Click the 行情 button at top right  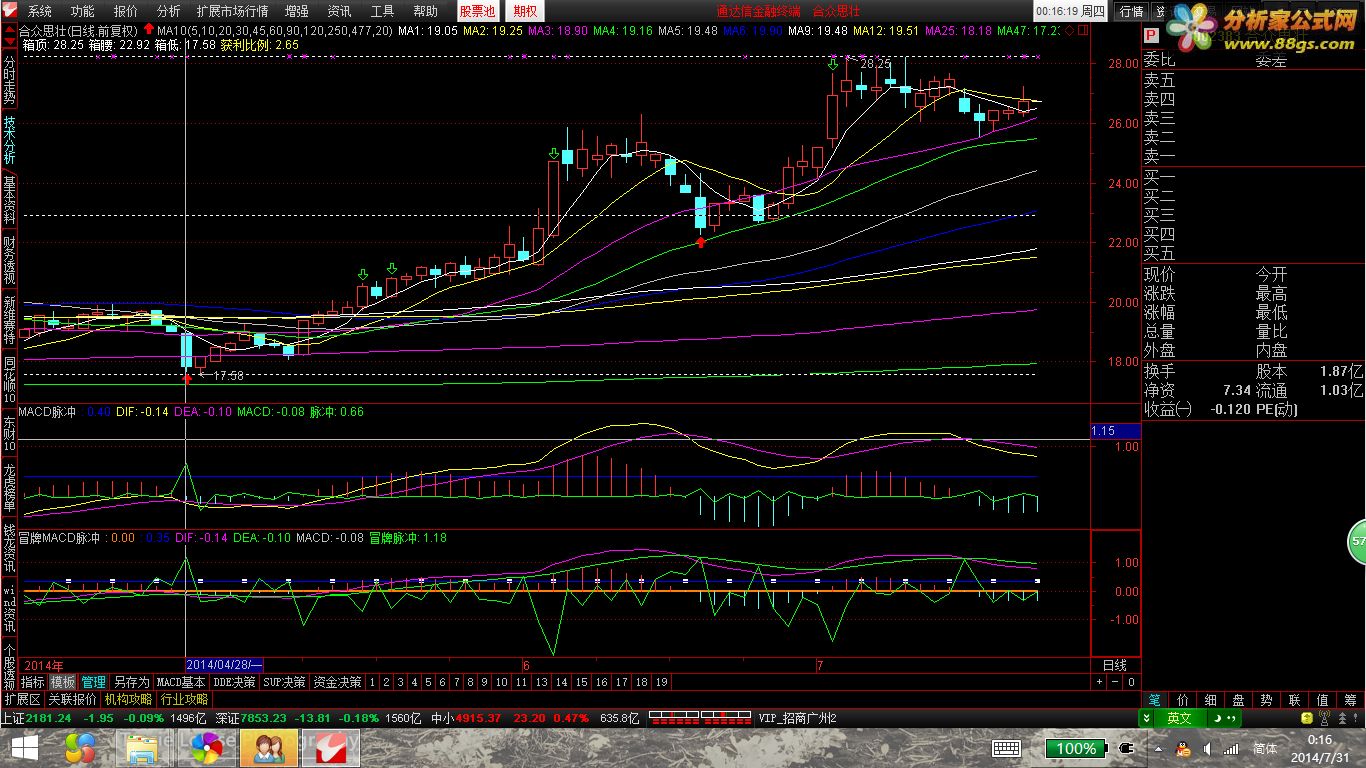pyautogui.click(x=1131, y=11)
